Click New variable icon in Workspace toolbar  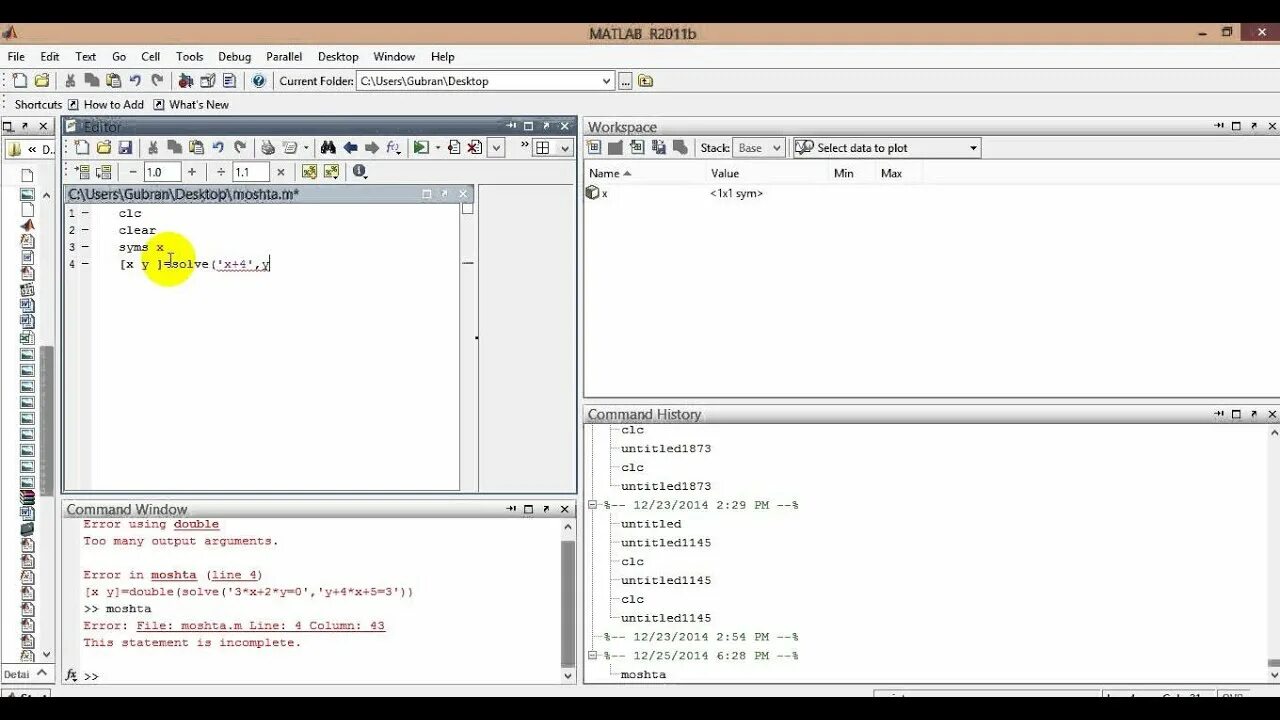tap(594, 148)
